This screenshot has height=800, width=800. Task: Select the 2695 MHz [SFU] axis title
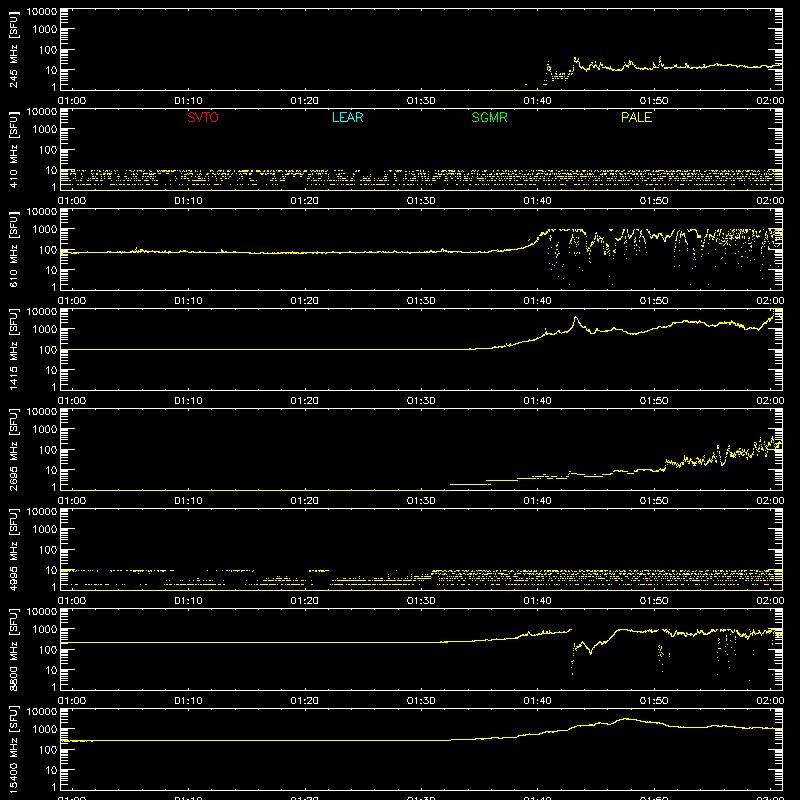point(13,449)
